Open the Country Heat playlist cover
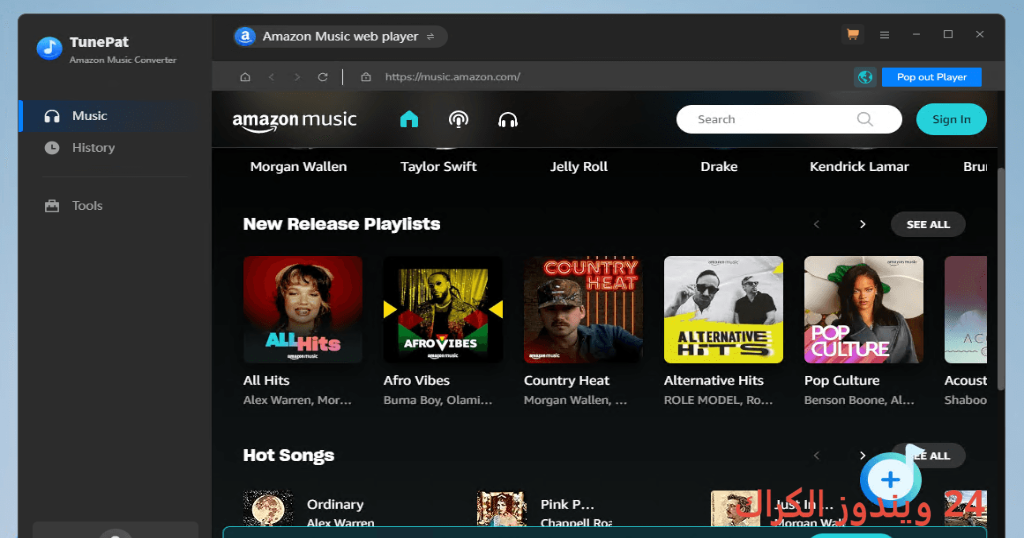Viewport: 1024px width, 538px height. pos(583,309)
